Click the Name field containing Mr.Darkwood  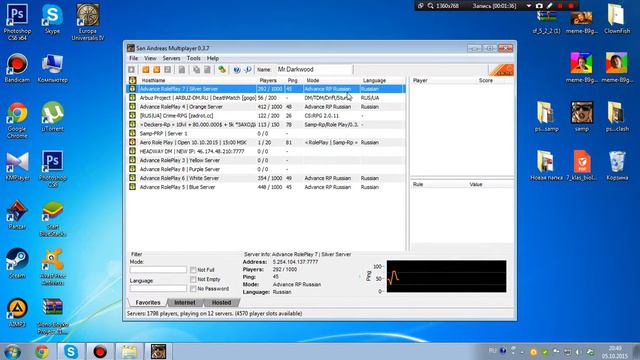click(x=314, y=69)
